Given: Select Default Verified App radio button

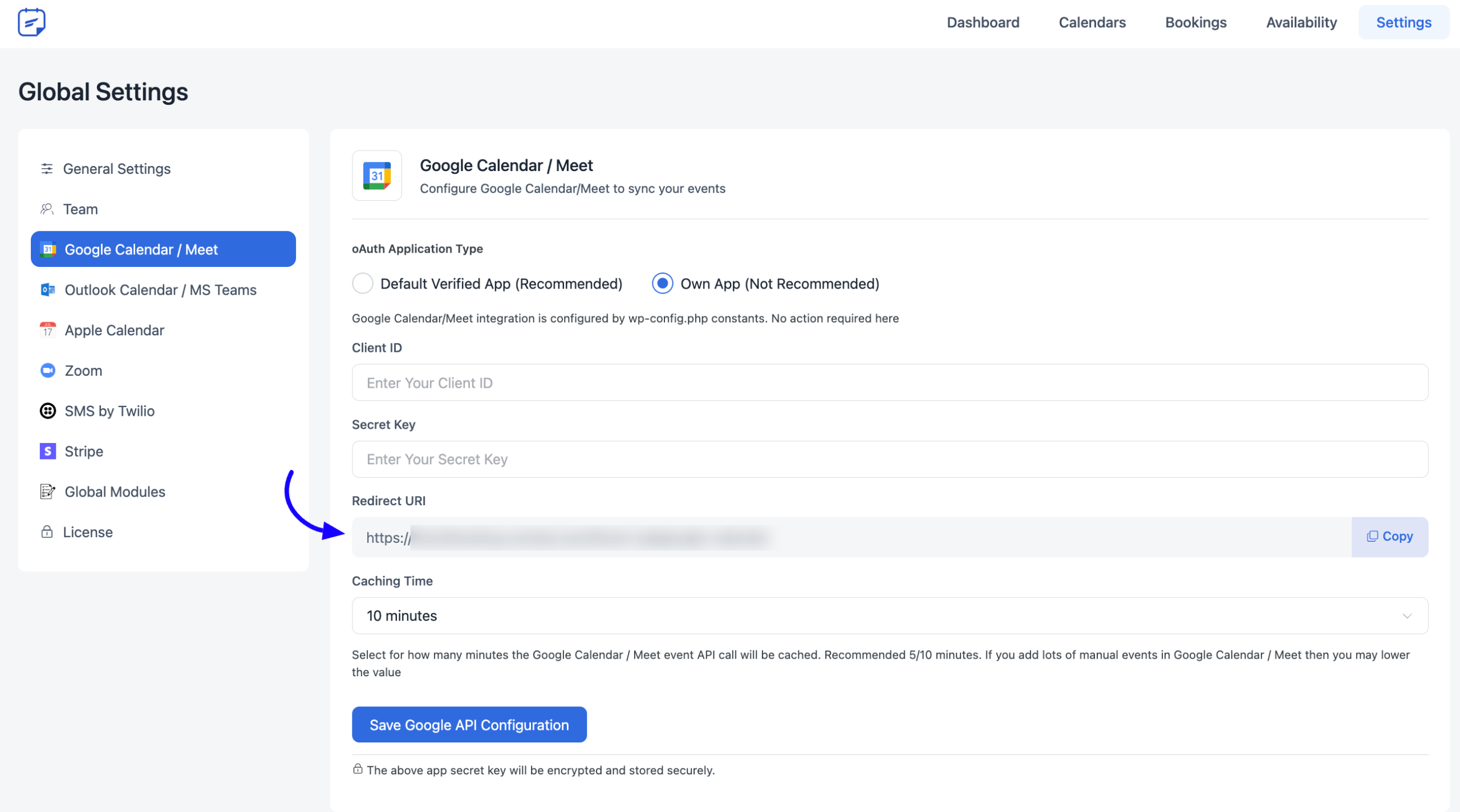Looking at the screenshot, I should (x=363, y=283).
